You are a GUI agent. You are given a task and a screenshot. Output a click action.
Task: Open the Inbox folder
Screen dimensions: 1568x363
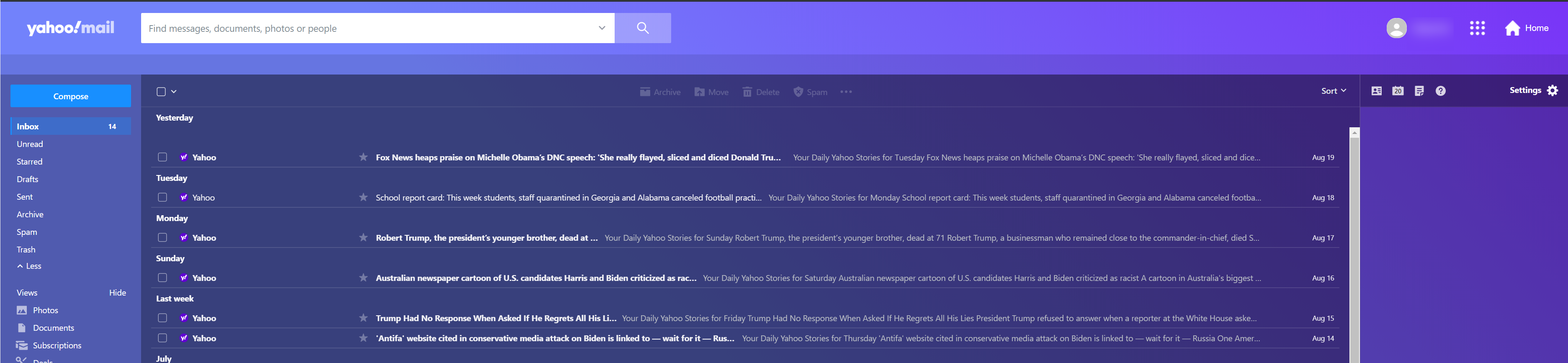[71, 126]
